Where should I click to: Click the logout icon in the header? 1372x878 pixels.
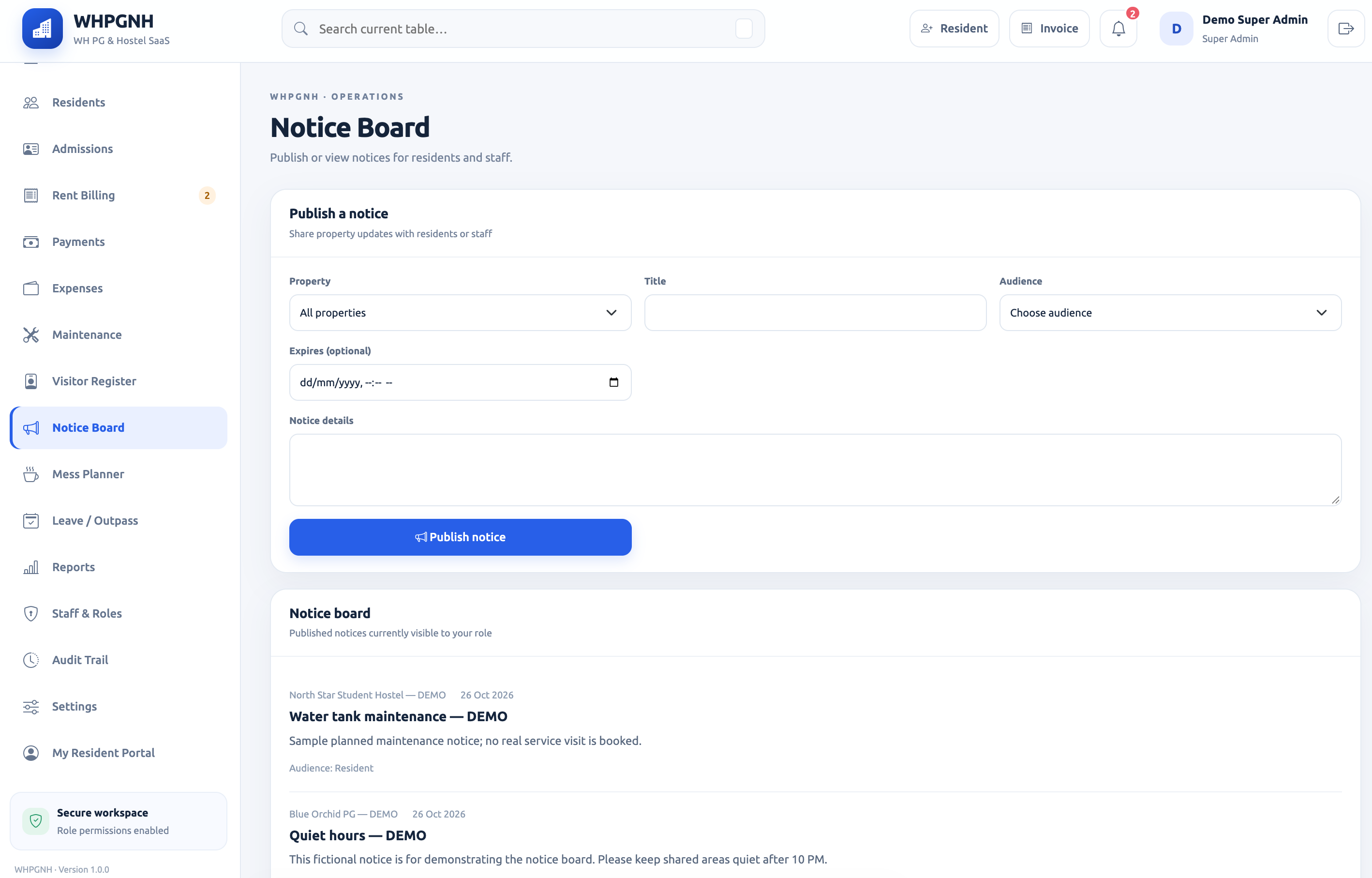tap(1346, 29)
